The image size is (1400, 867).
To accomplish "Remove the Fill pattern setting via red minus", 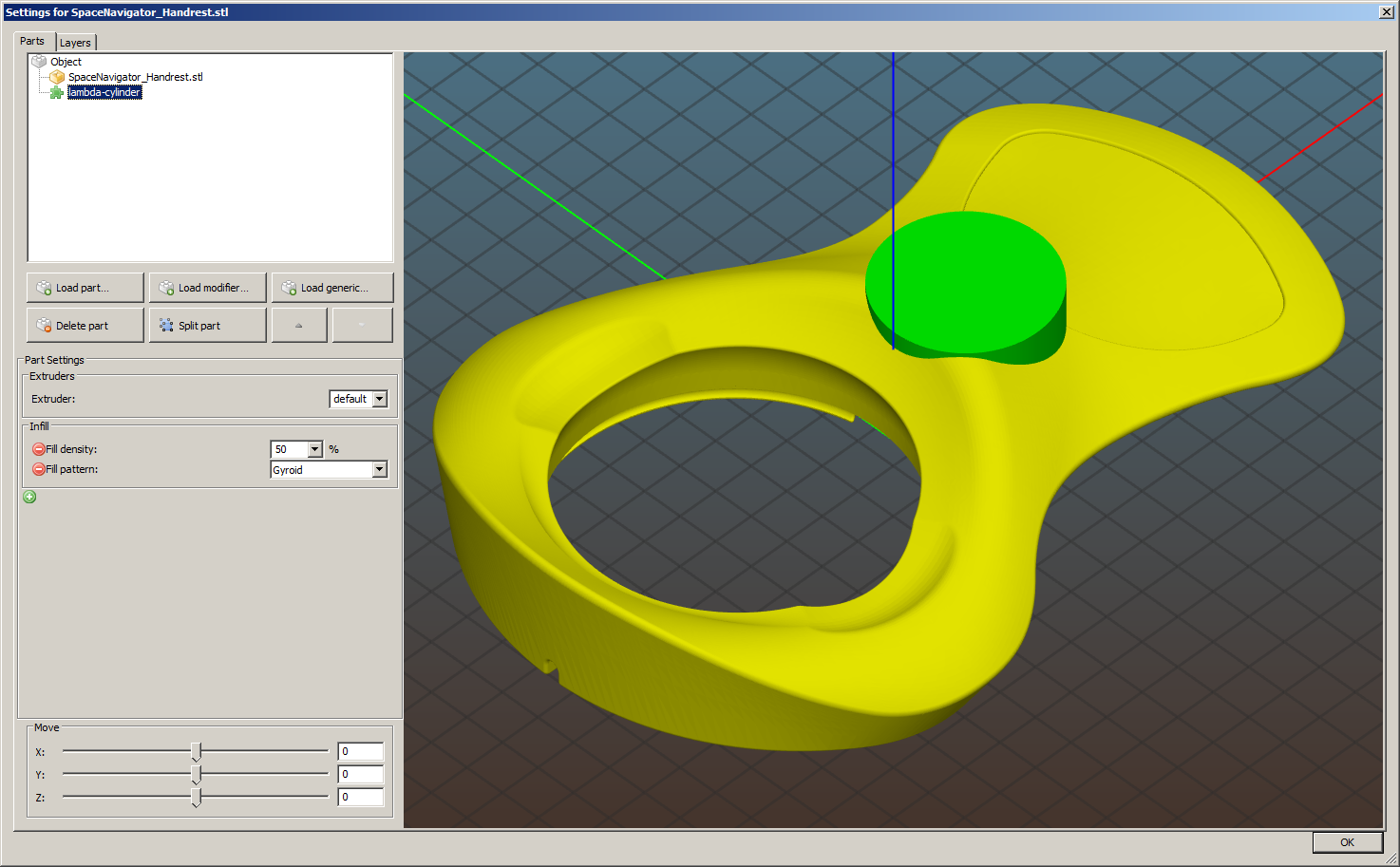I will point(39,469).
